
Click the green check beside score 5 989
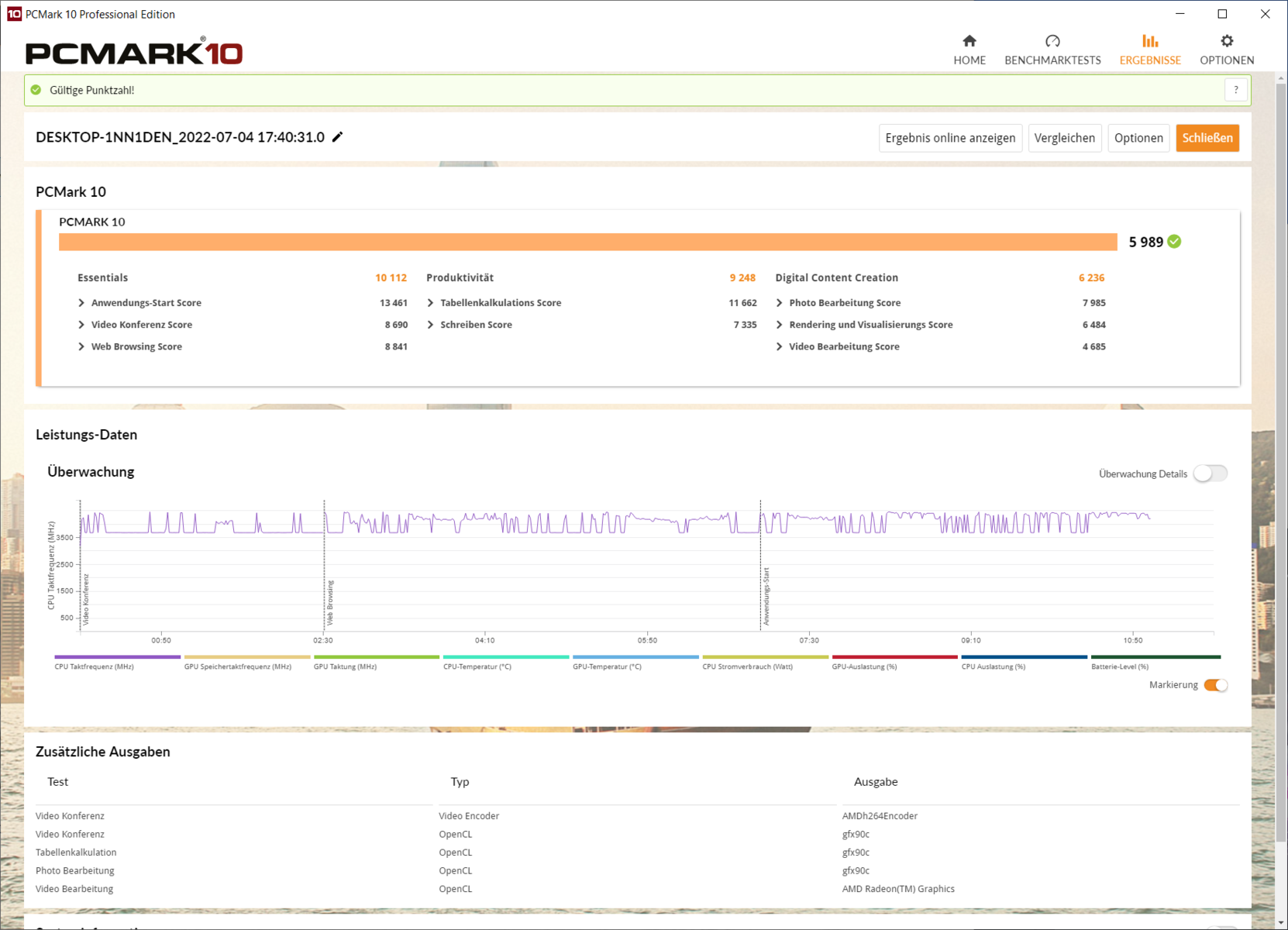pyautogui.click(x=1175, y=242)
